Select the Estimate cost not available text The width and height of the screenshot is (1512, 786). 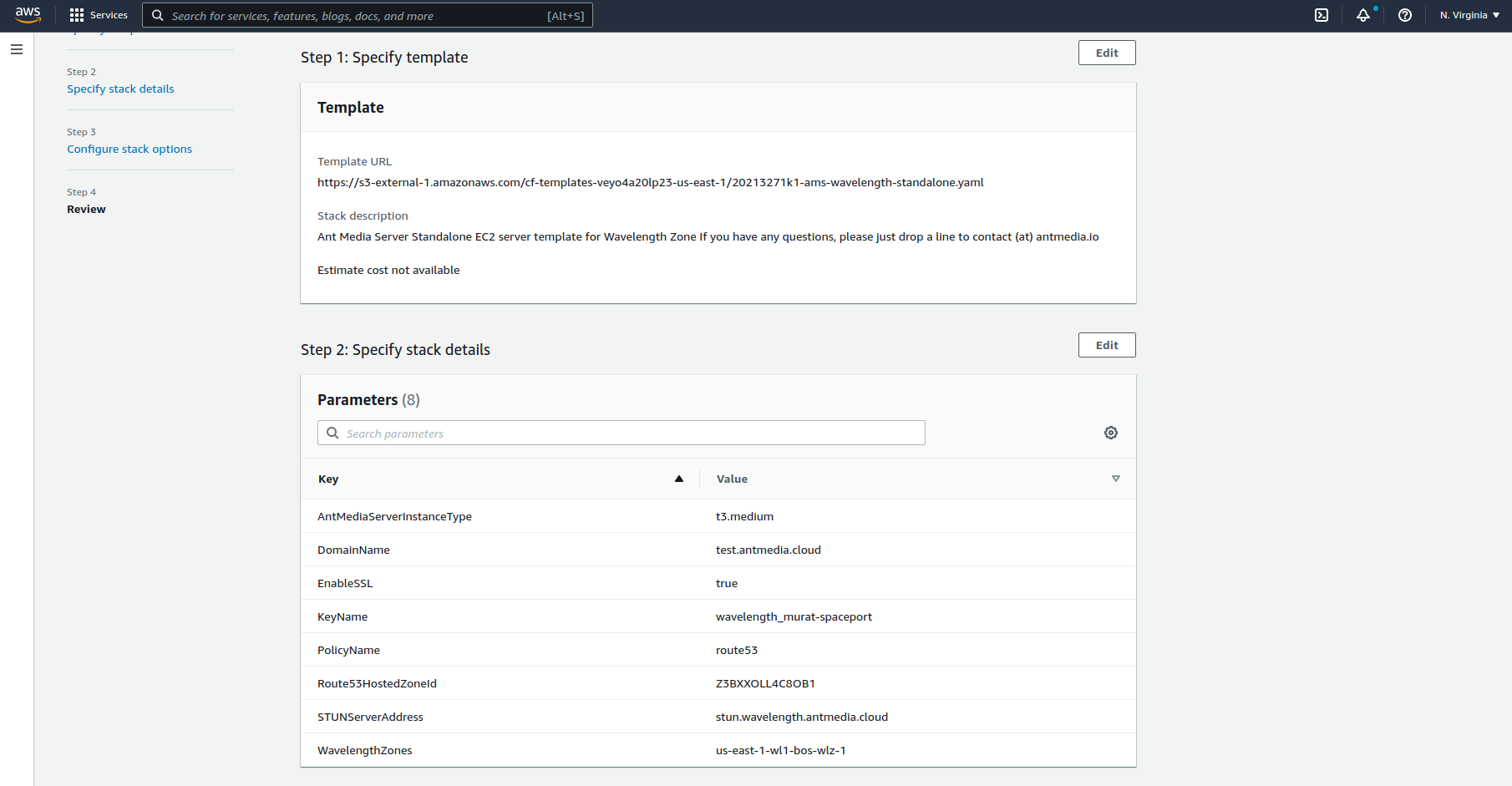[388, 270]
